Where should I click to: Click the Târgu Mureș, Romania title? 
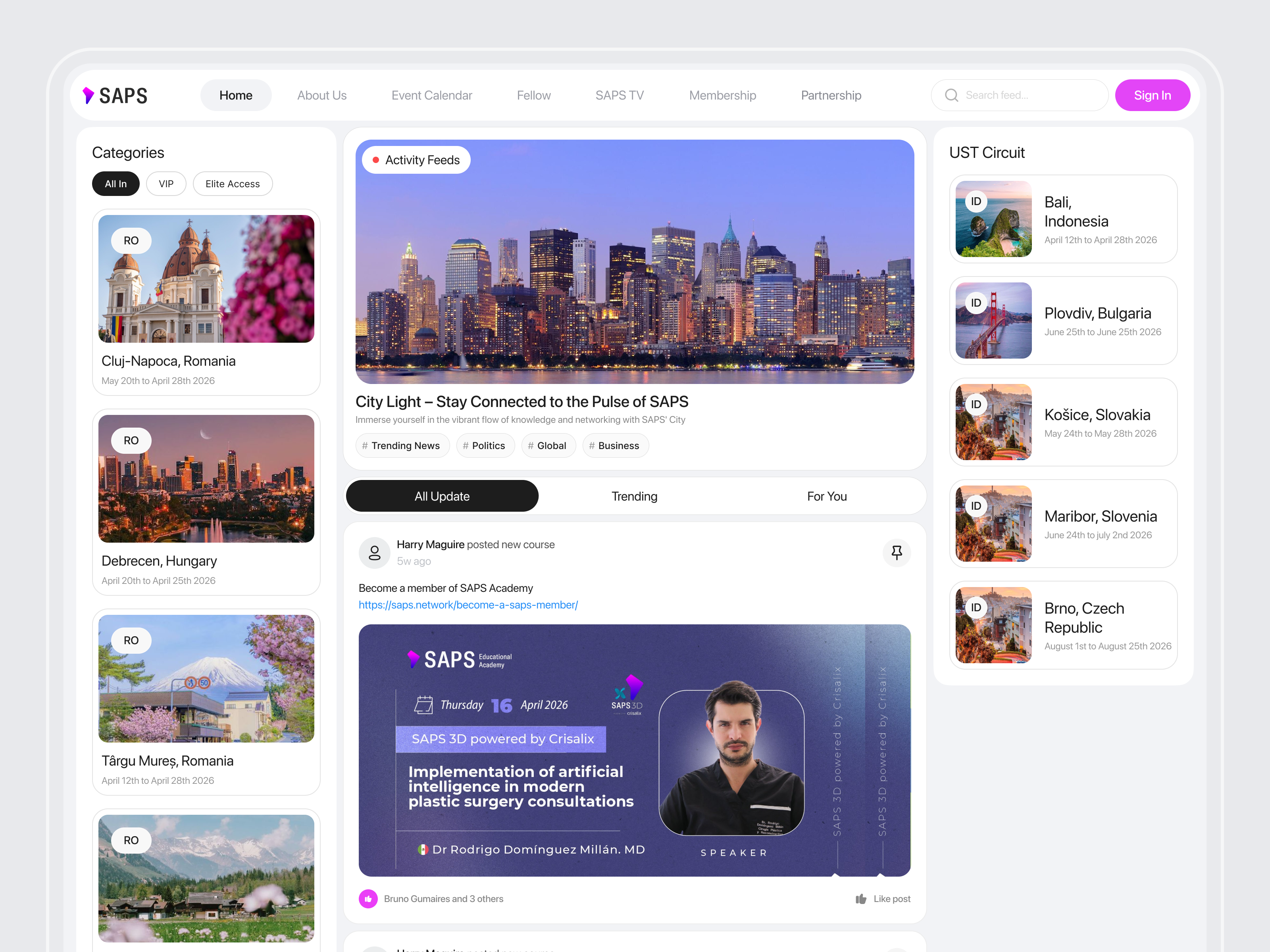pos(167,761)
